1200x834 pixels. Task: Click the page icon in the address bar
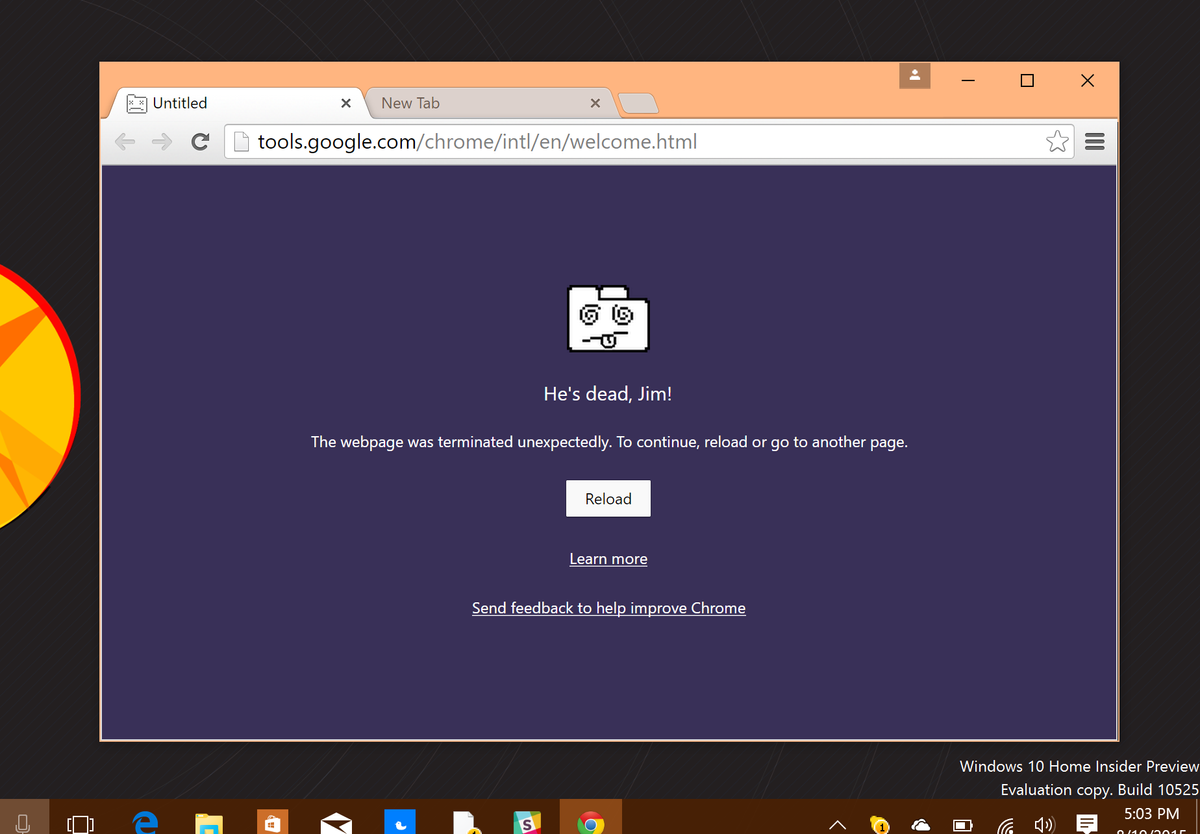coord(240,141)
